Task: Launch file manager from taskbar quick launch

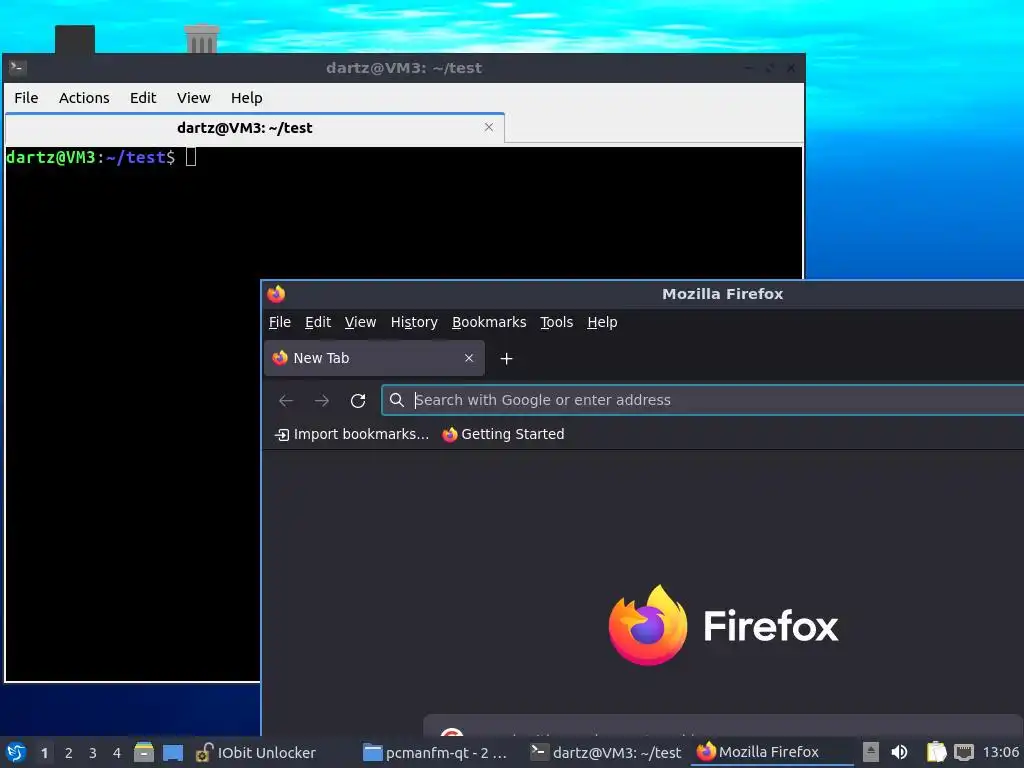Action: (144, 752)
